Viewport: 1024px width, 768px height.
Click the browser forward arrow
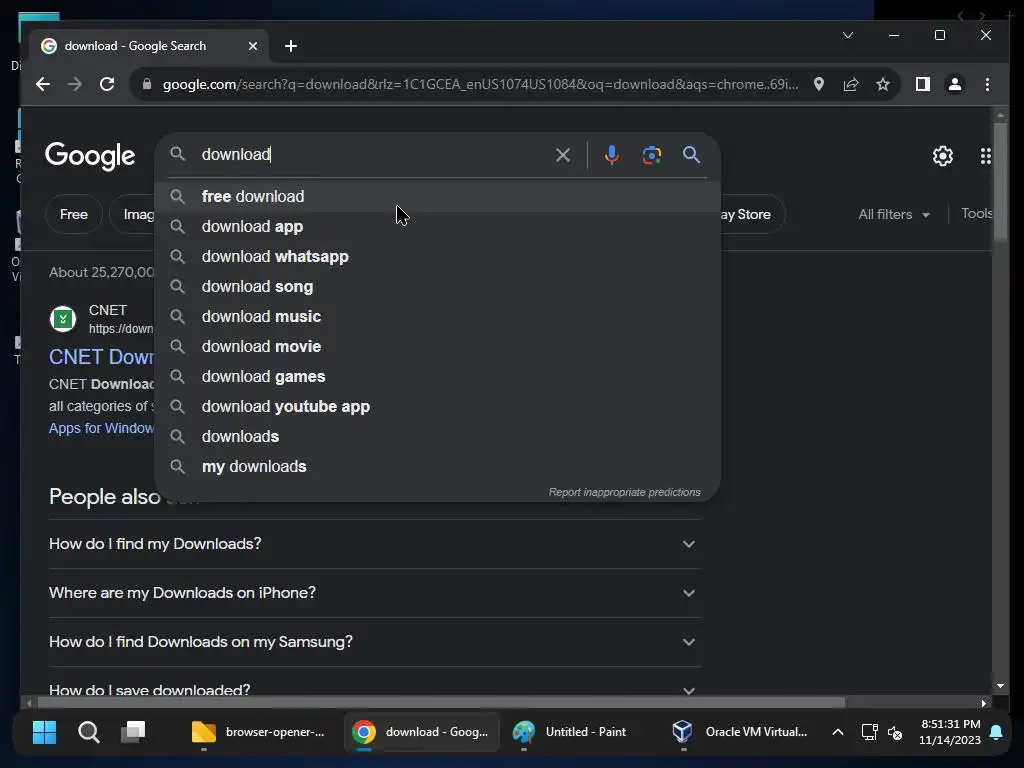click(x=74, y=84)
